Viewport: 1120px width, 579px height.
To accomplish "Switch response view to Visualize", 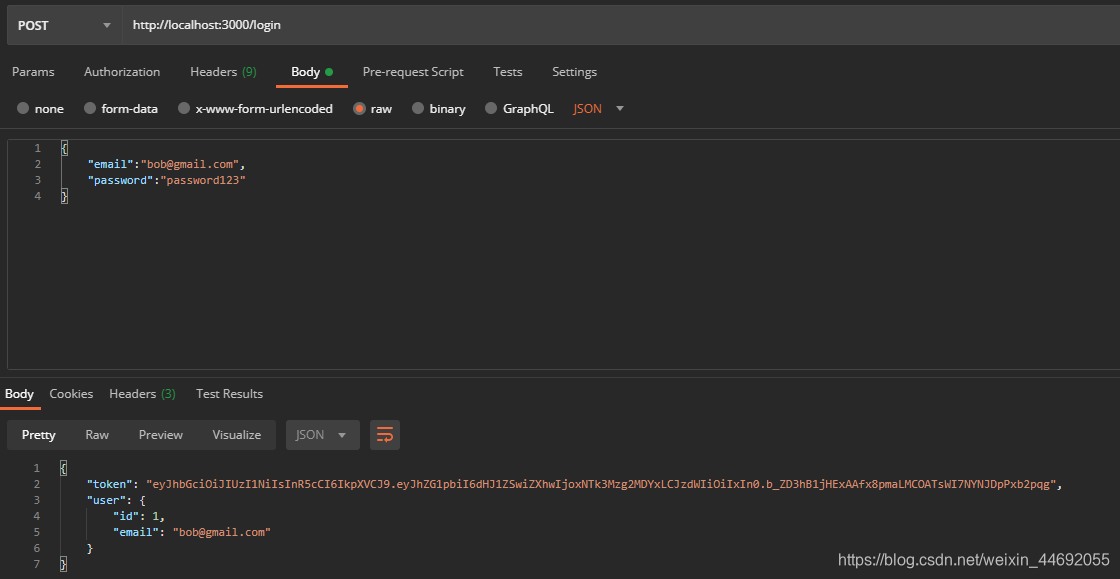I will pos(236,435).
